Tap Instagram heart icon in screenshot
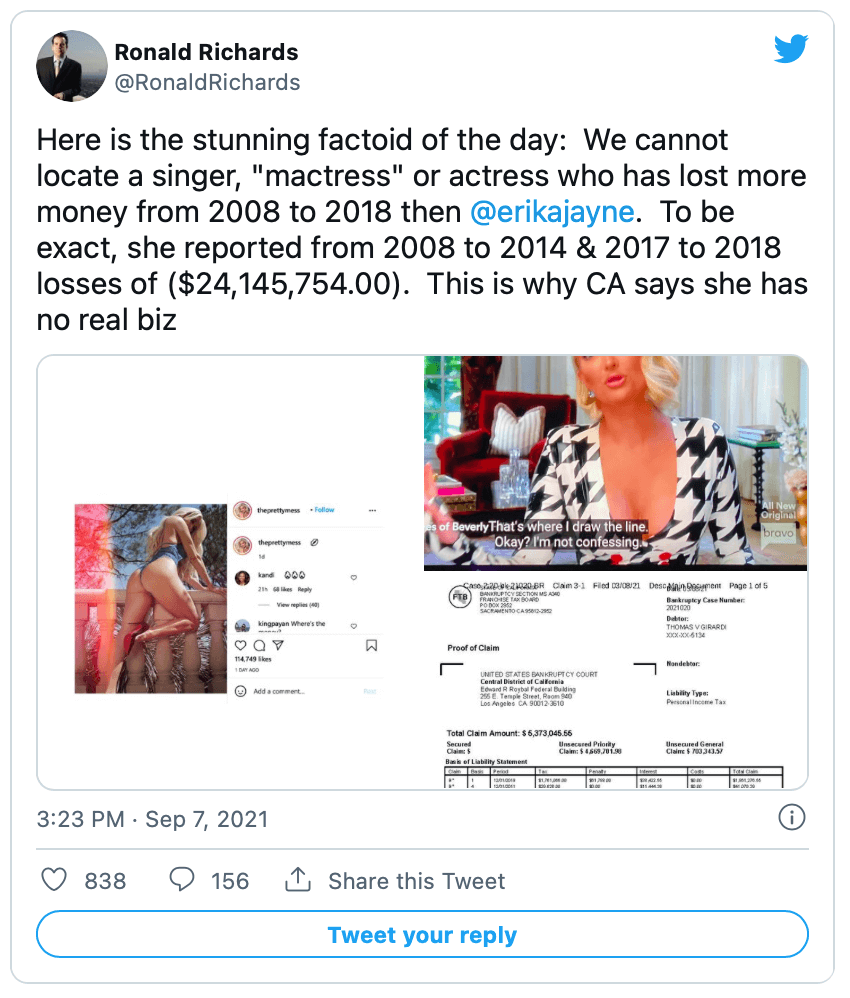The width and height of the screenshot is (850, 998). pos(241,645)
